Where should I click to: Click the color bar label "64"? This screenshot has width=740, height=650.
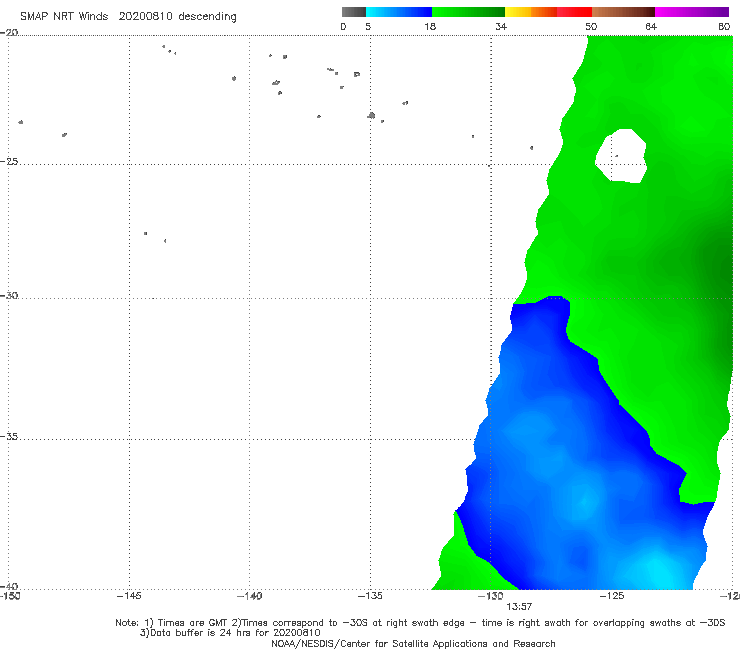(651, 26)
